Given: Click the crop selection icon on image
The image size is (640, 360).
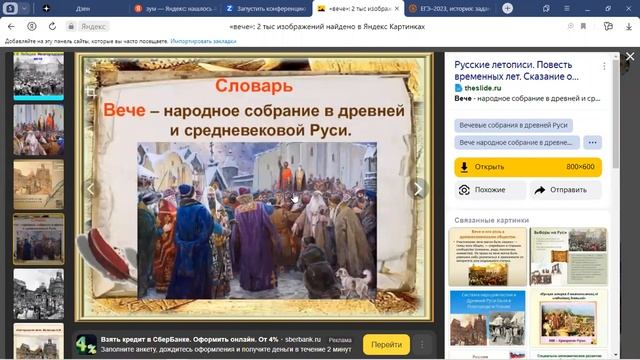Looking at the screenshot, I should coord(91,92).
